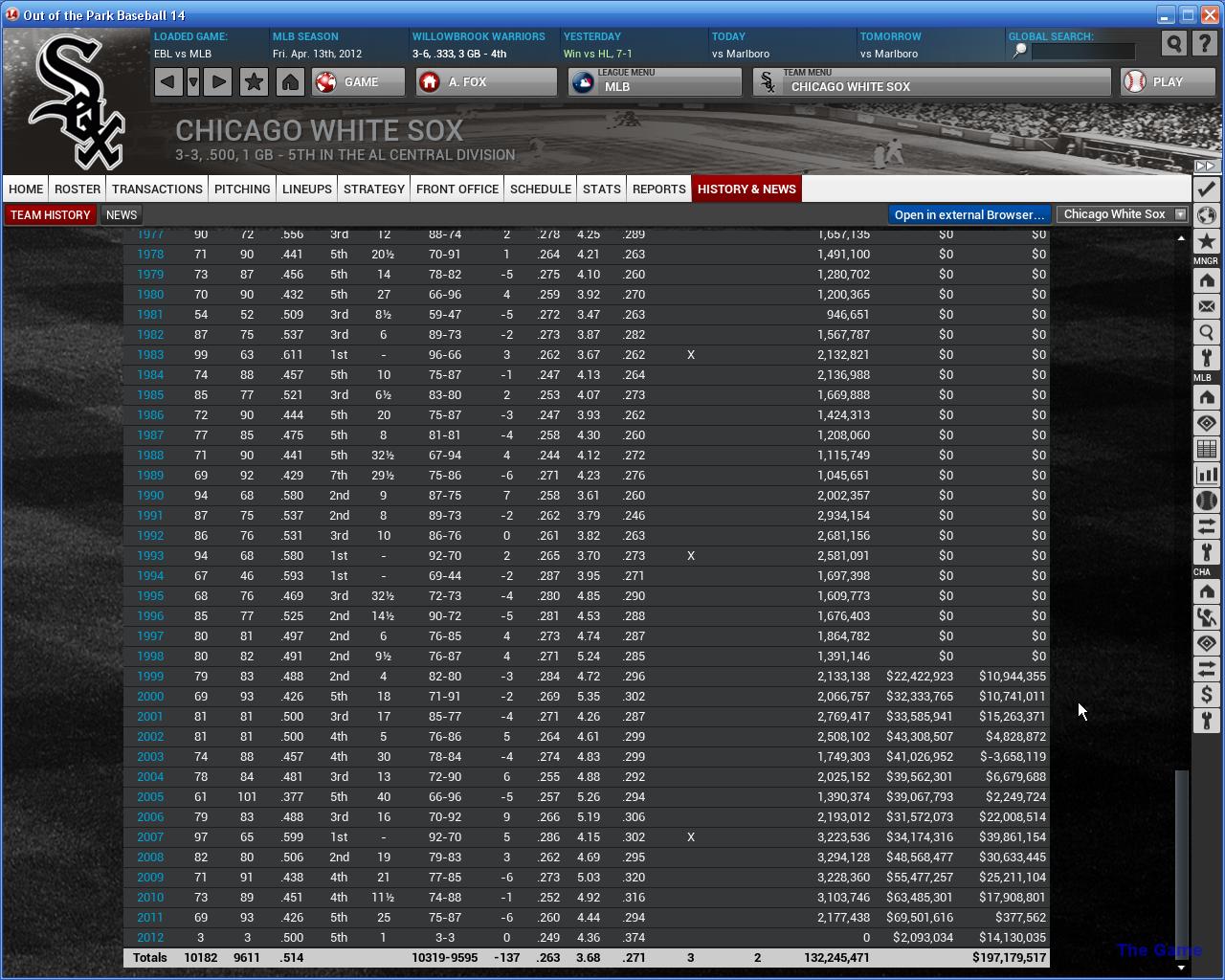
Task: Expand the navigation history dropdown arrow
Action: coord(193,81)
